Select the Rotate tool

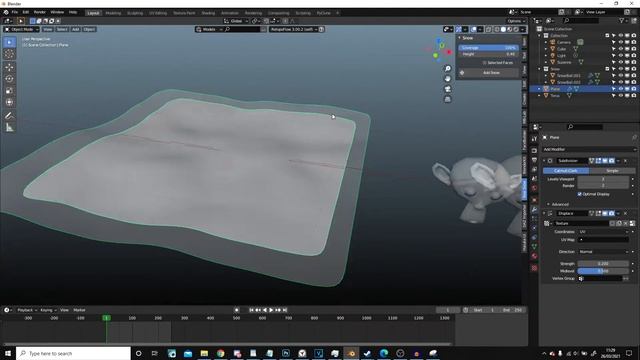9,79
